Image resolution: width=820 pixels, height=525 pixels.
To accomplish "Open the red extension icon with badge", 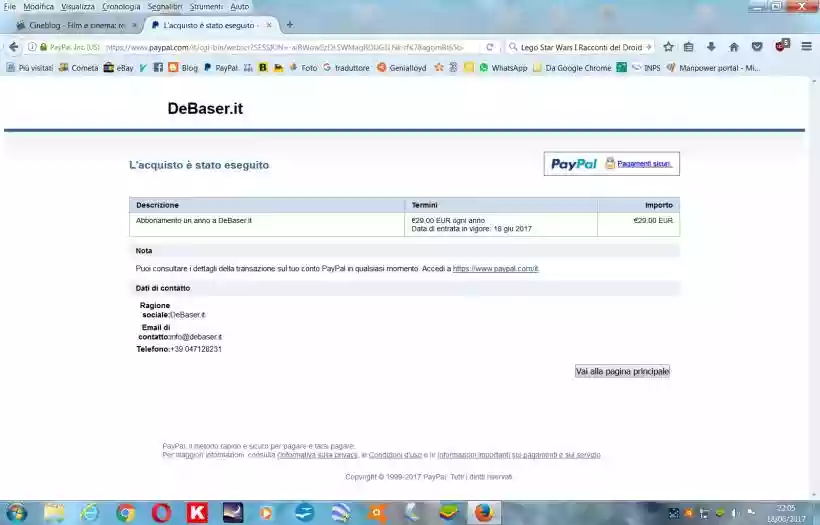I will coord(782,46).
